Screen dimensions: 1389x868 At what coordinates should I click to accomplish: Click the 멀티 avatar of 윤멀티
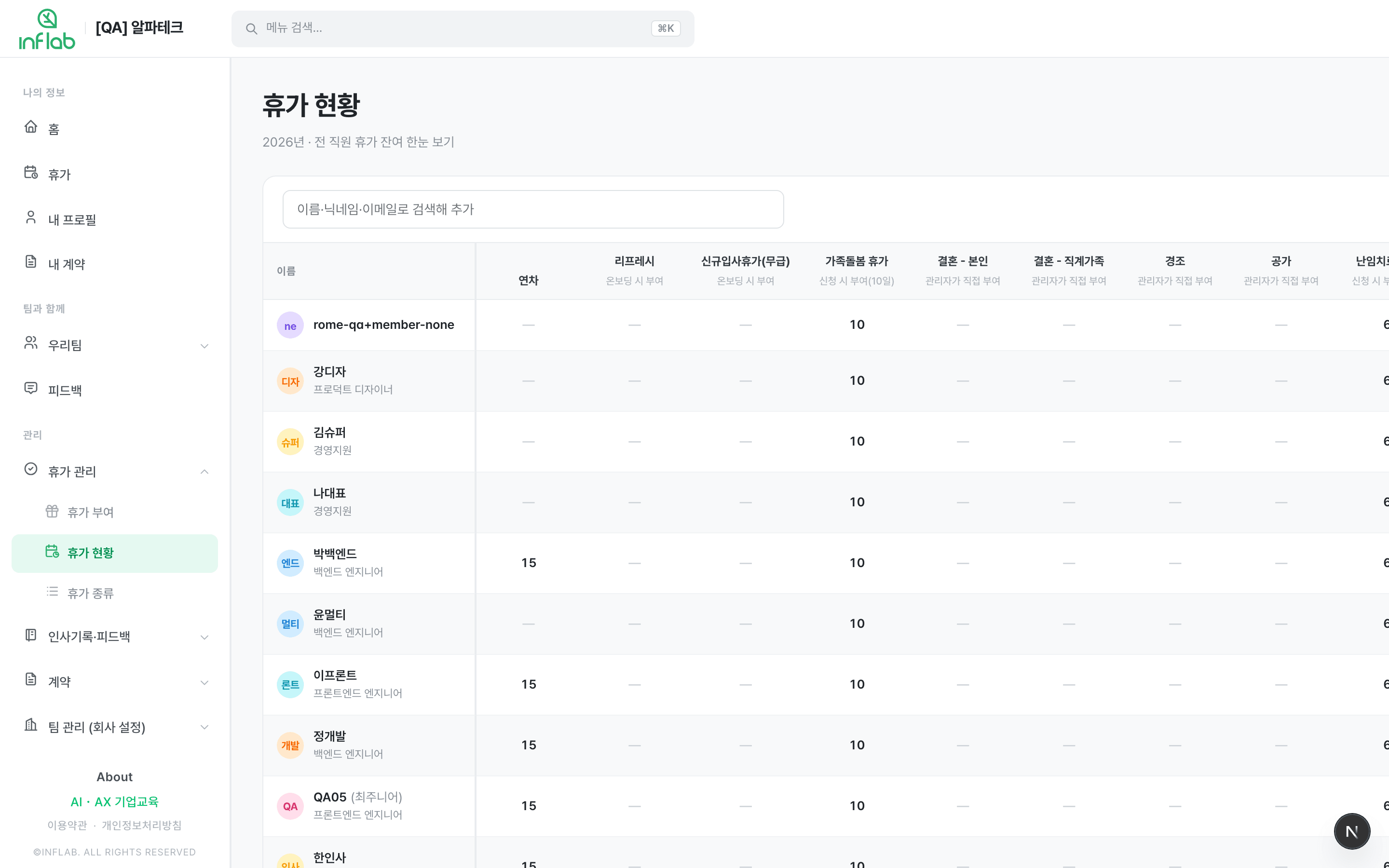(x=290, y=624)
